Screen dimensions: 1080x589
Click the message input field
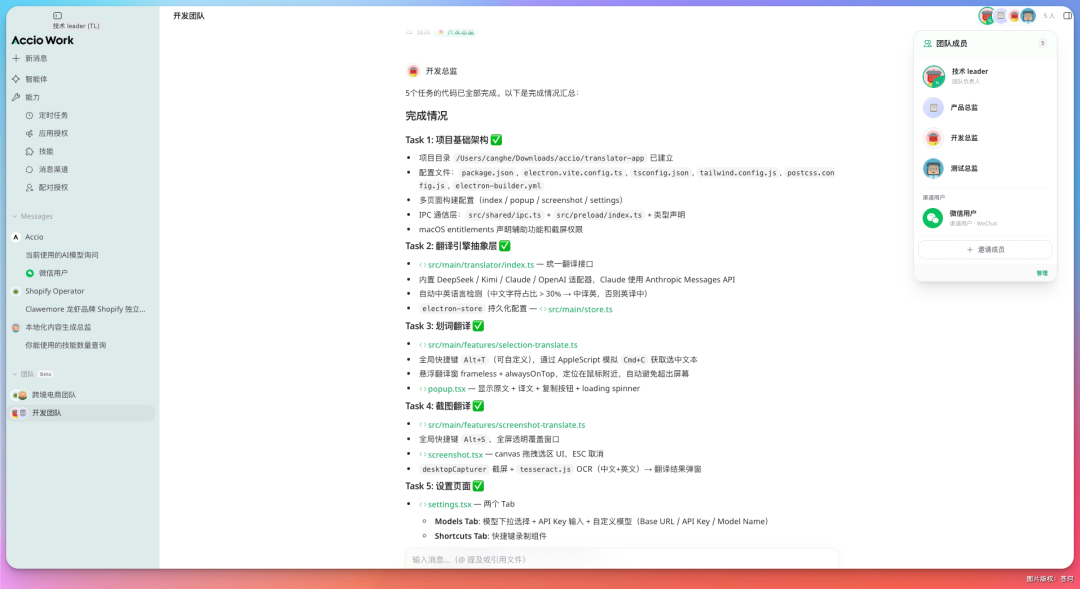coord(620,560)
